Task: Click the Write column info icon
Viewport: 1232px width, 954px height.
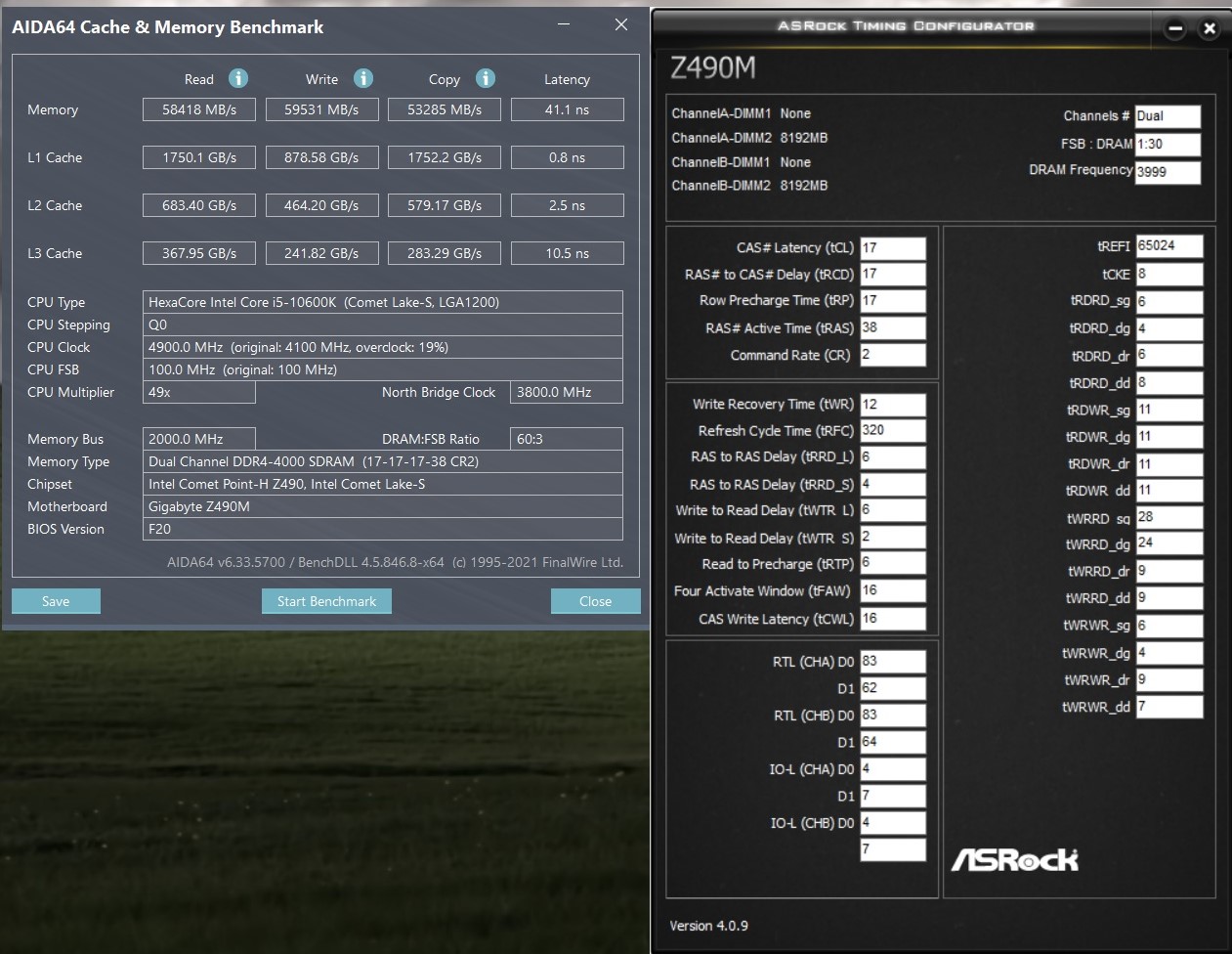Action: click(x=363, y=78)
